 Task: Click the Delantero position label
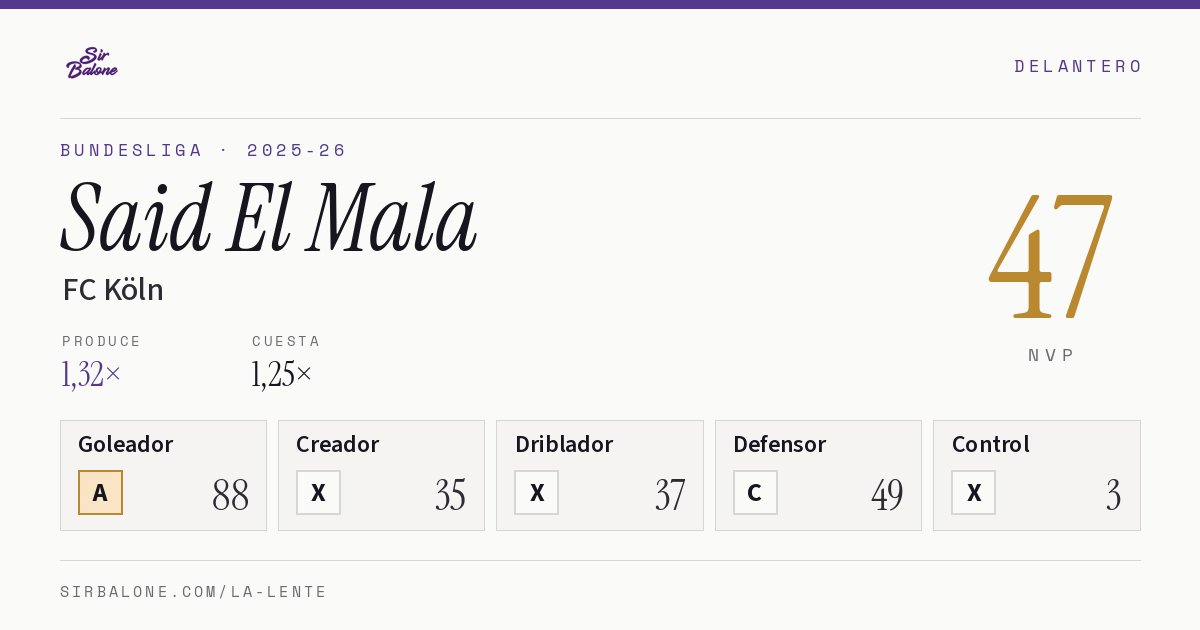point(1078,66)
